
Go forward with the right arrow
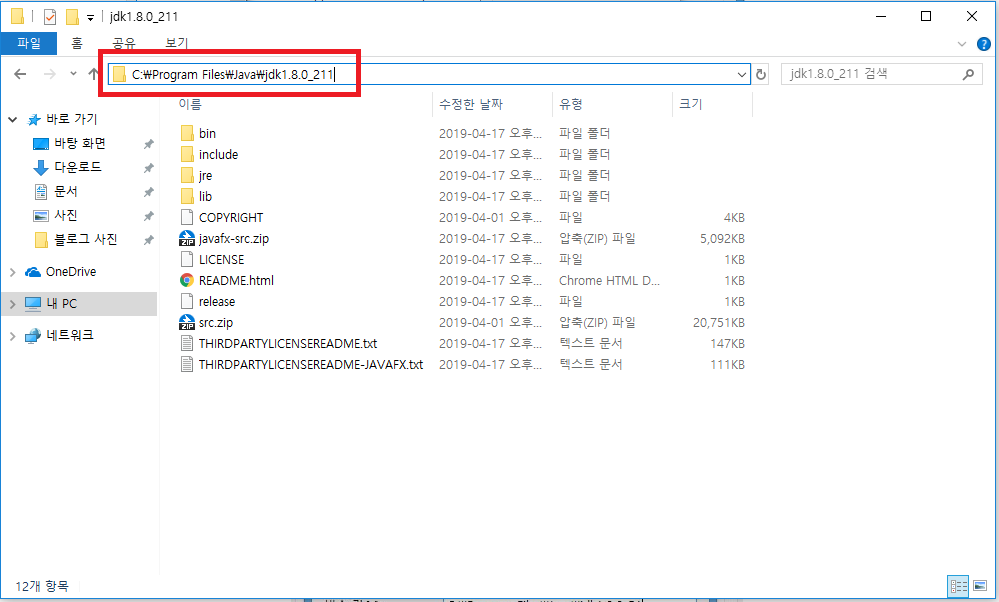coord(50,74)
